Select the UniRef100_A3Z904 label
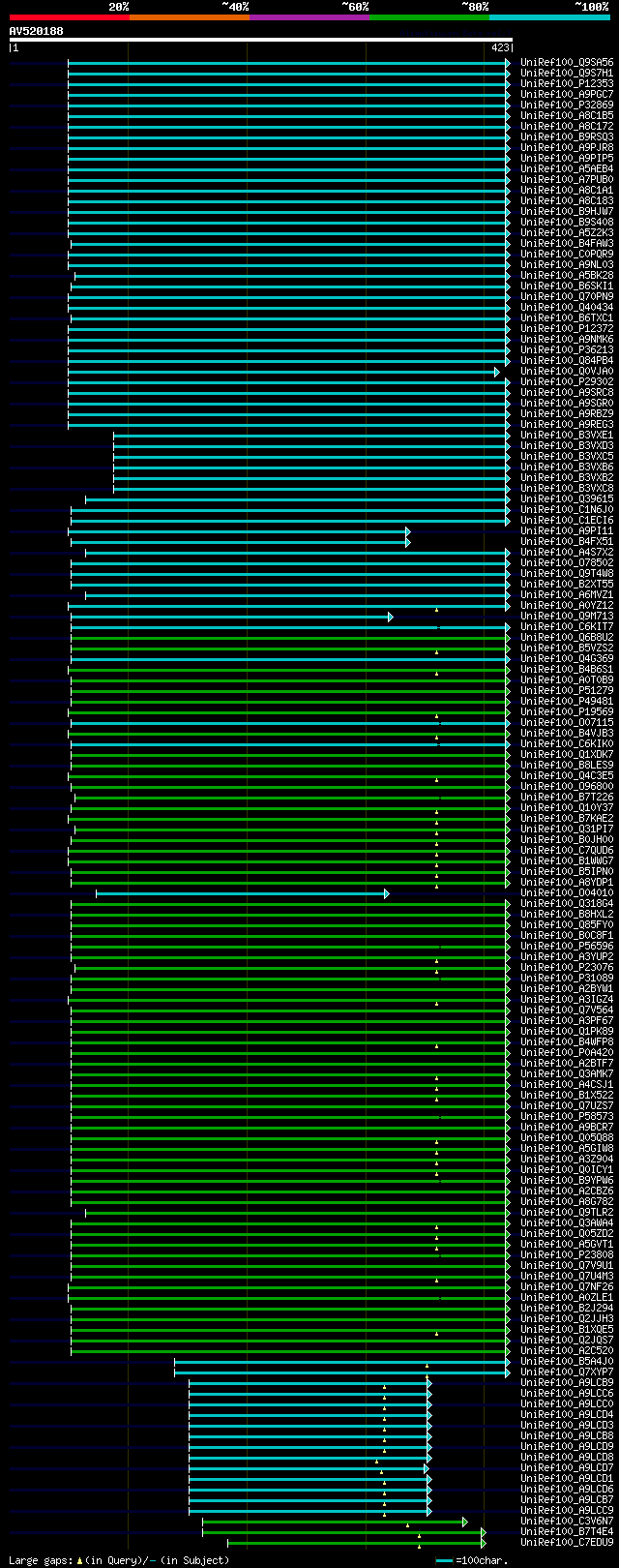The width and height of the screenshot is (619, 1568). [567, 1160]
